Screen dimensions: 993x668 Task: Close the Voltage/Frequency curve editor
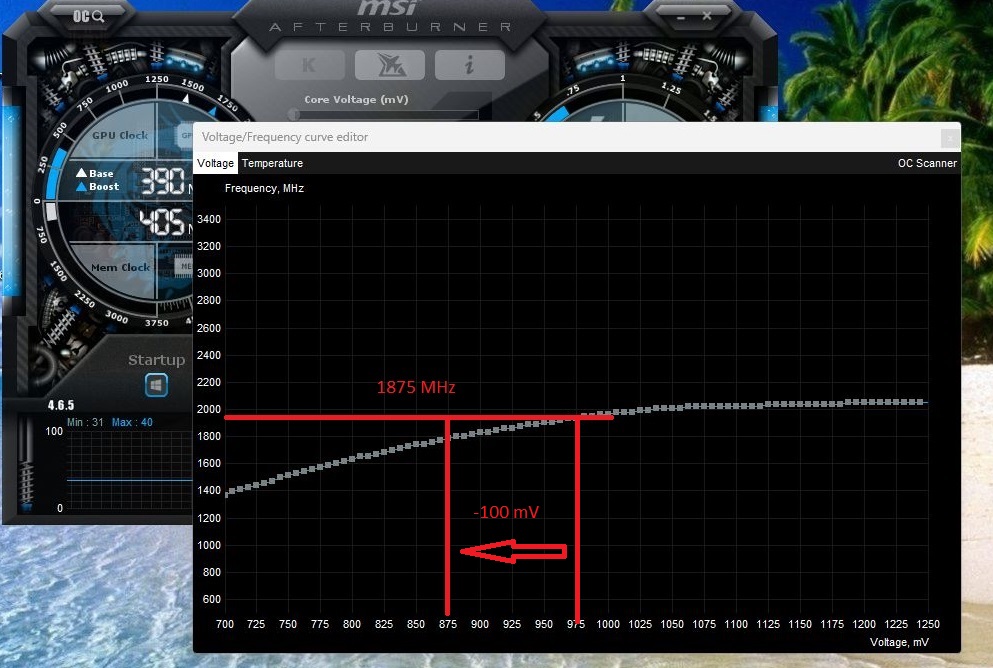pos(949,137)
